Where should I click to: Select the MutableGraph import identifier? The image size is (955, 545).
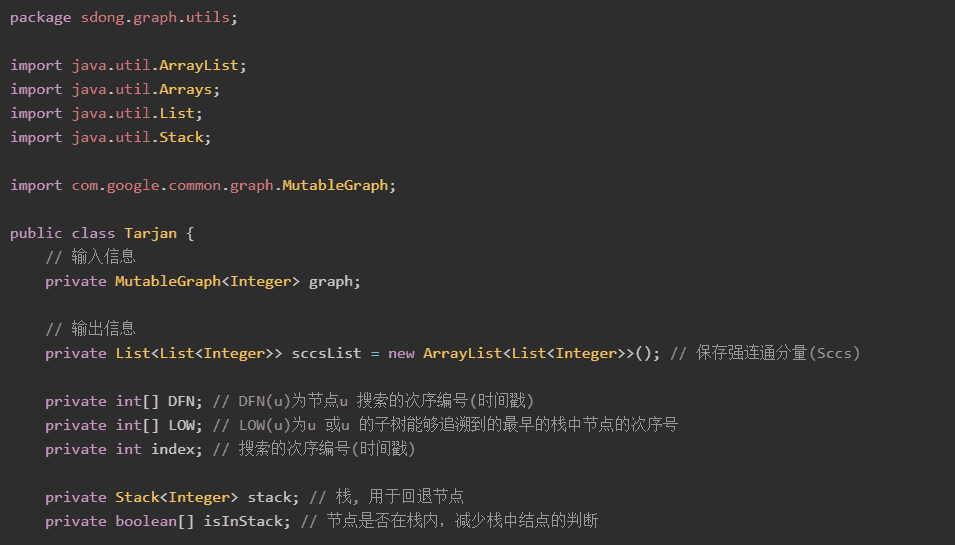(335, 185)
